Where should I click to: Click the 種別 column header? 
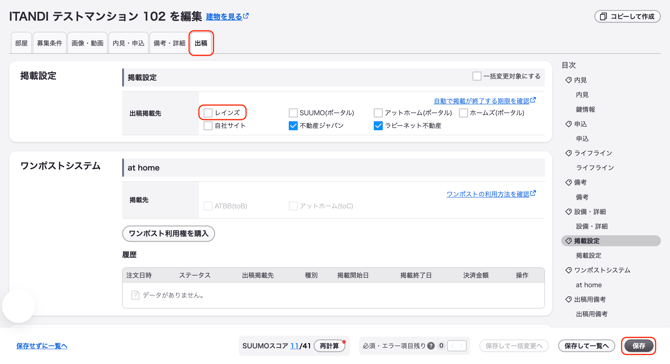(311, 276)
